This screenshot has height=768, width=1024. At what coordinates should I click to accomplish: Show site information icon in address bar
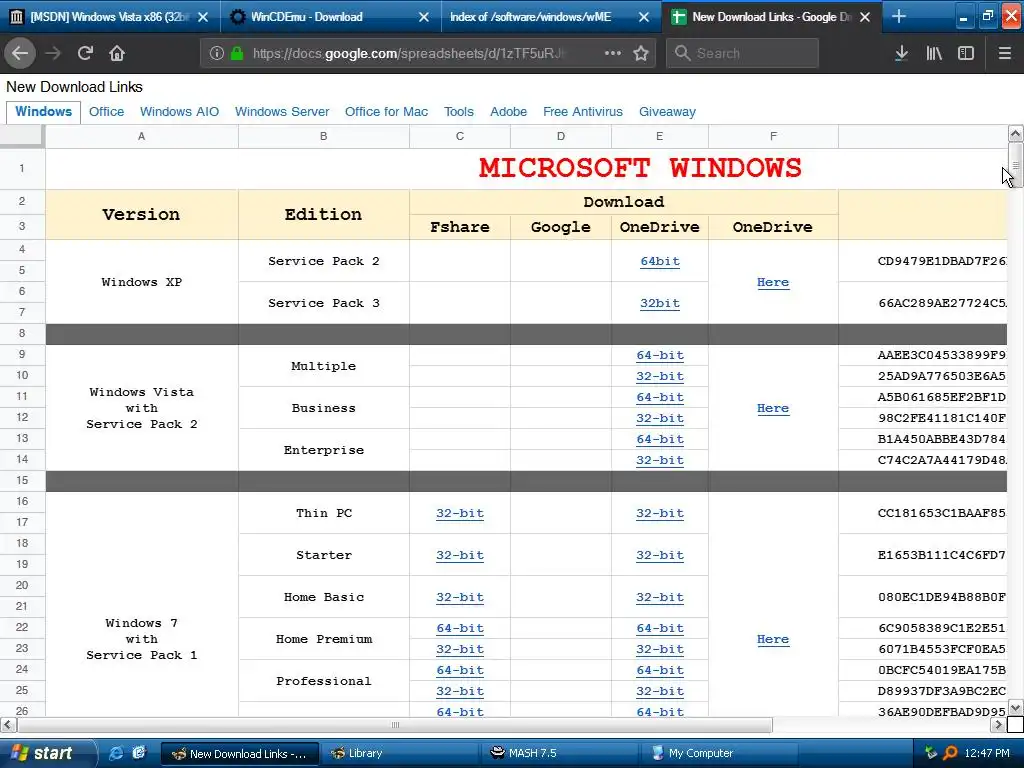coord(217,53)
